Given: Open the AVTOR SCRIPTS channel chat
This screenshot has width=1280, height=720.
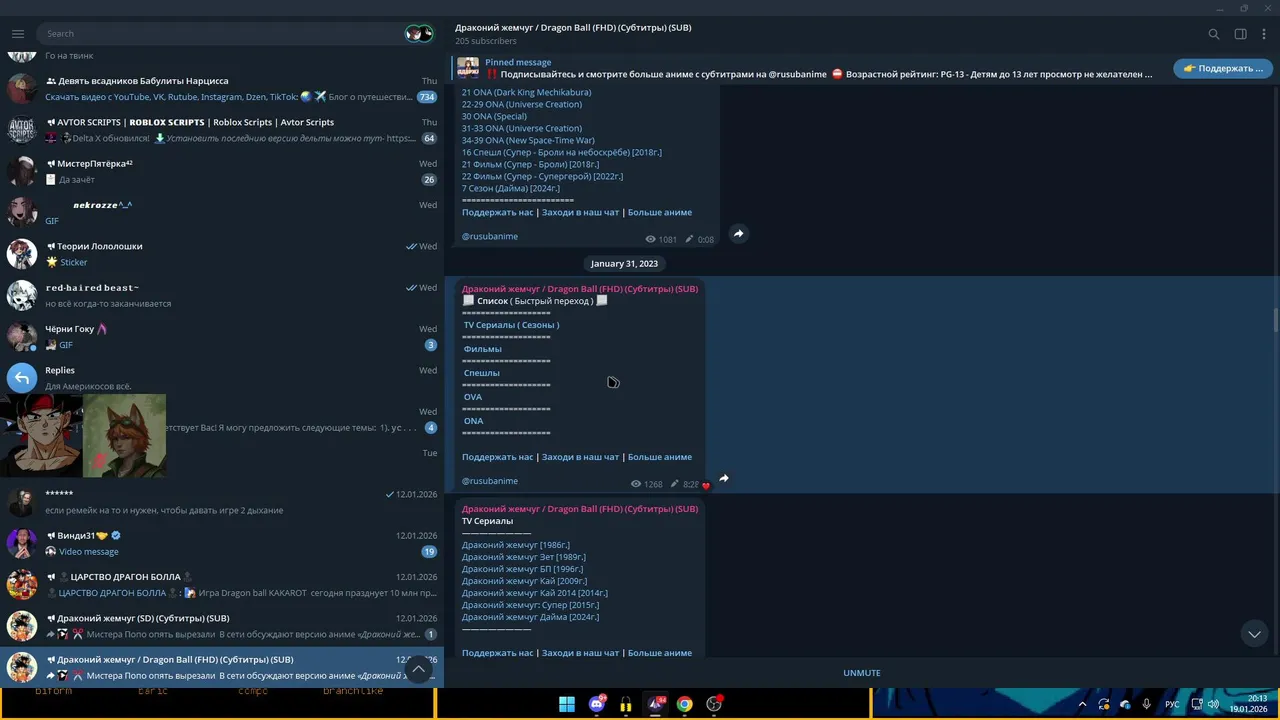Looking at the screenshot, I should pyautogui.click(x=222, y=130).
